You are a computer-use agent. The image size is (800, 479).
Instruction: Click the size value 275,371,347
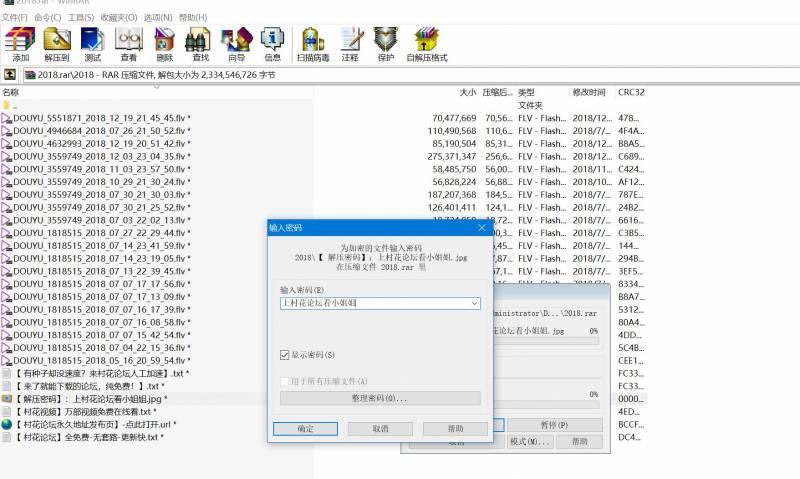pos(452,157)
